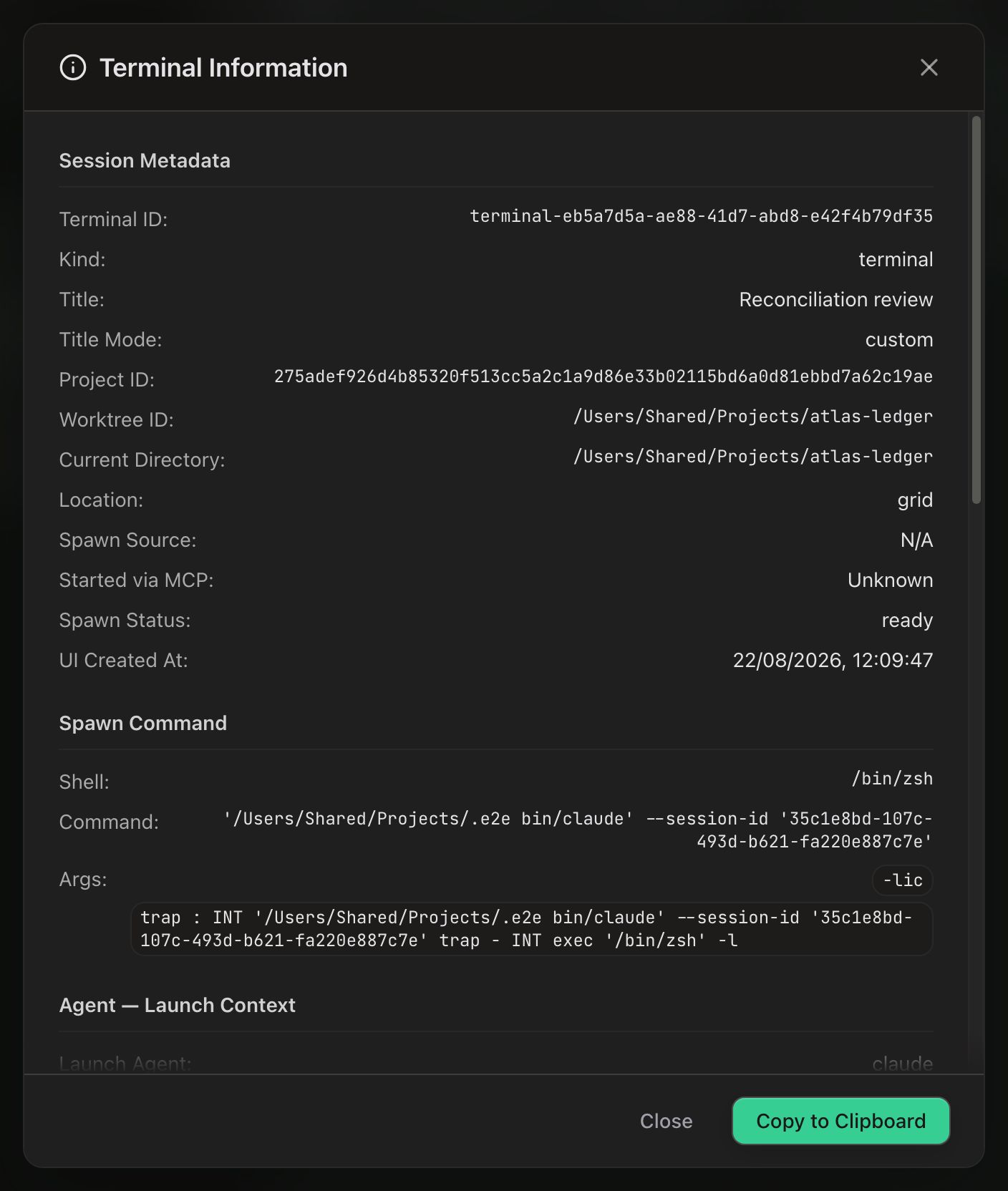Click the 'Worktree ID:' label

tap(117, 419)
